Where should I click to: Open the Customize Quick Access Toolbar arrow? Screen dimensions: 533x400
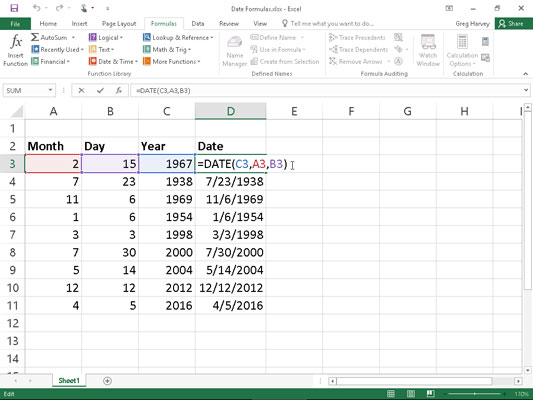107,8
